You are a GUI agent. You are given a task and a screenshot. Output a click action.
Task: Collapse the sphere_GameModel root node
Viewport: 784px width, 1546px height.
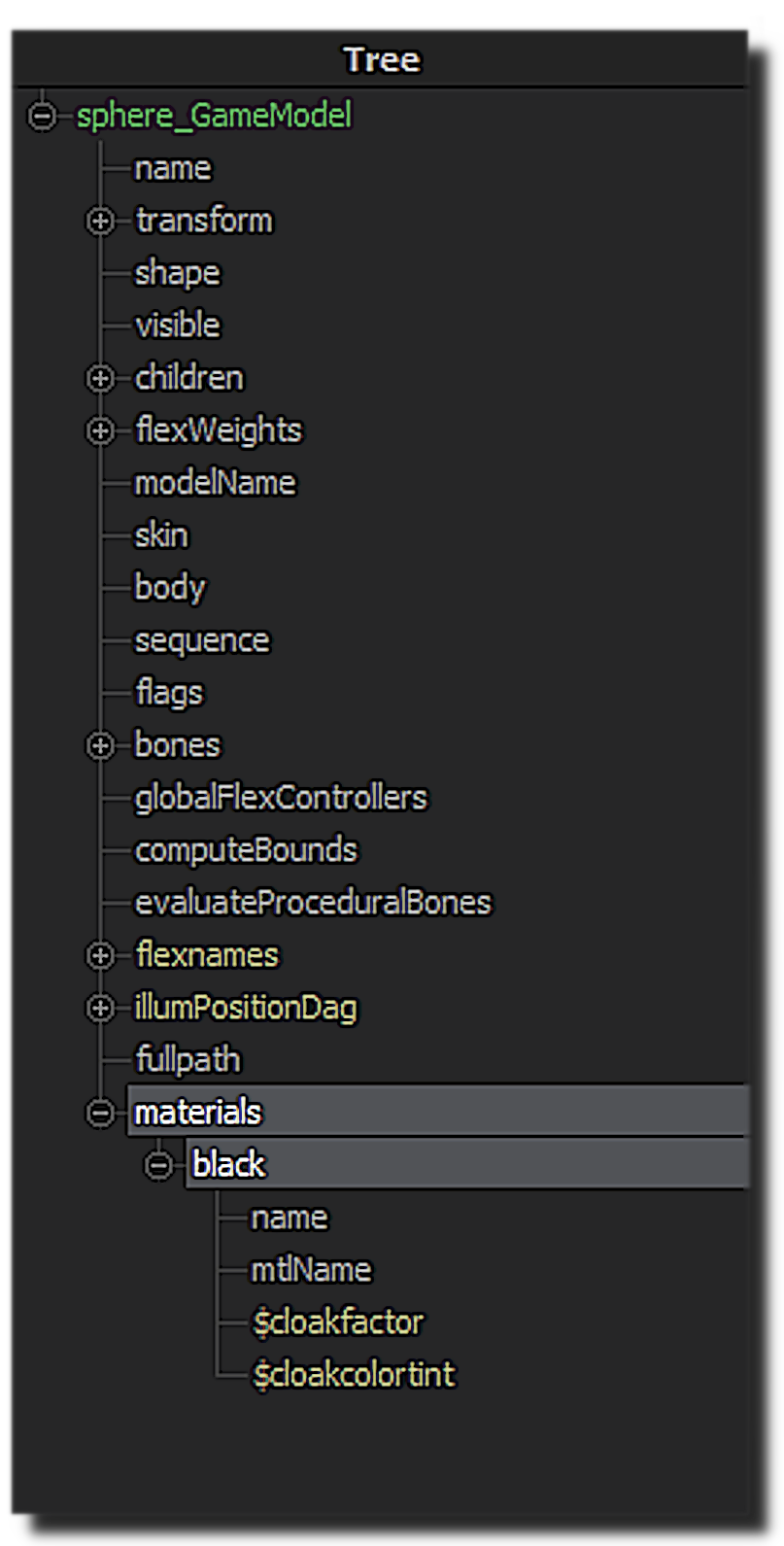42,116
